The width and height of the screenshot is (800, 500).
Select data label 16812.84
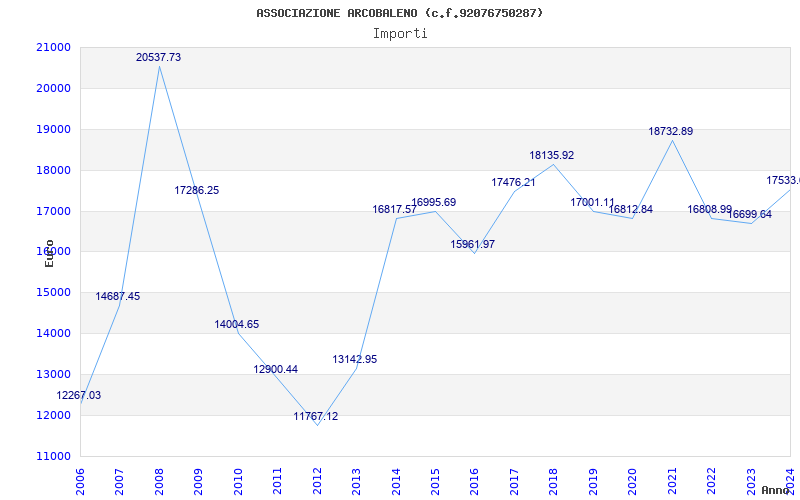631,209
